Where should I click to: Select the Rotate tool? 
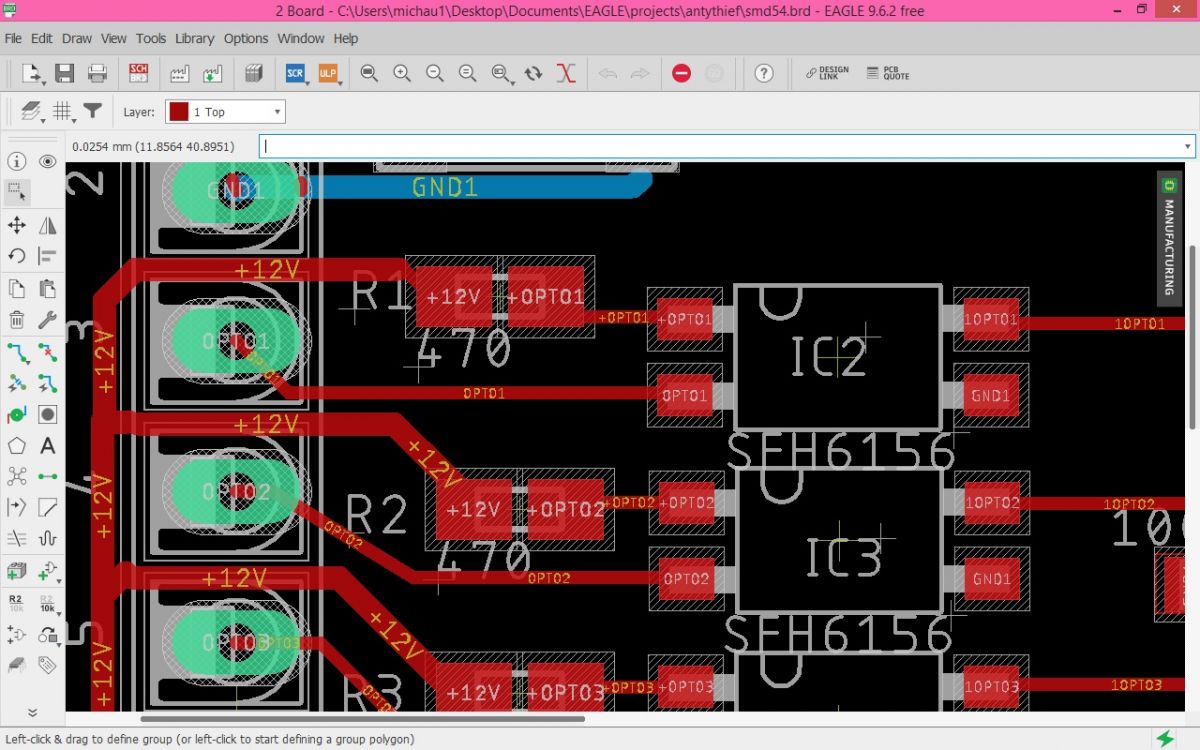(17, 256)
